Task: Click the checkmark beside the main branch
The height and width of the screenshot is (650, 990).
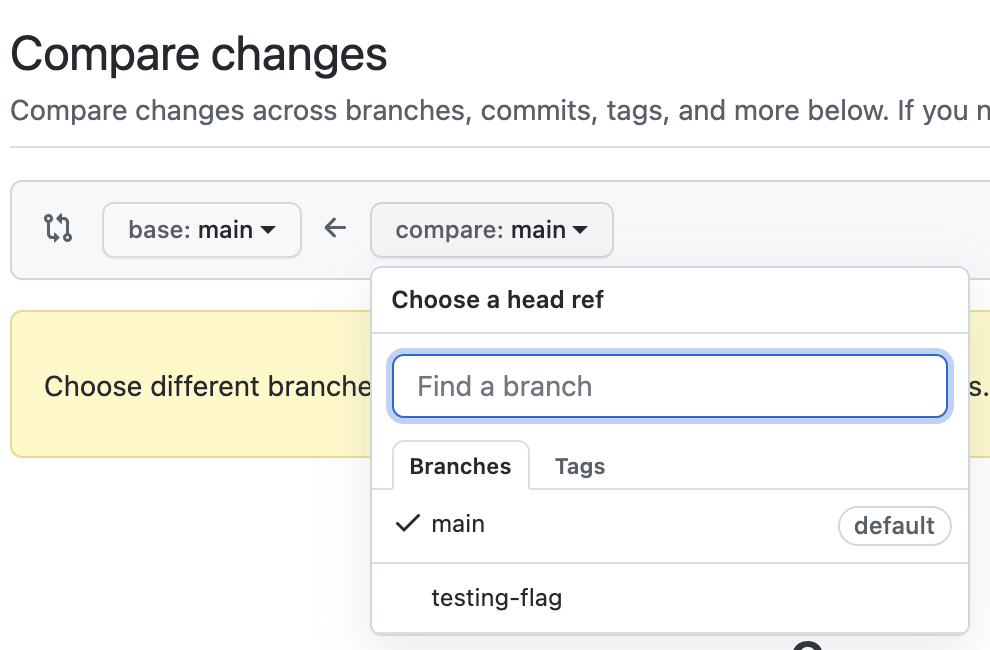Action: 406,524
